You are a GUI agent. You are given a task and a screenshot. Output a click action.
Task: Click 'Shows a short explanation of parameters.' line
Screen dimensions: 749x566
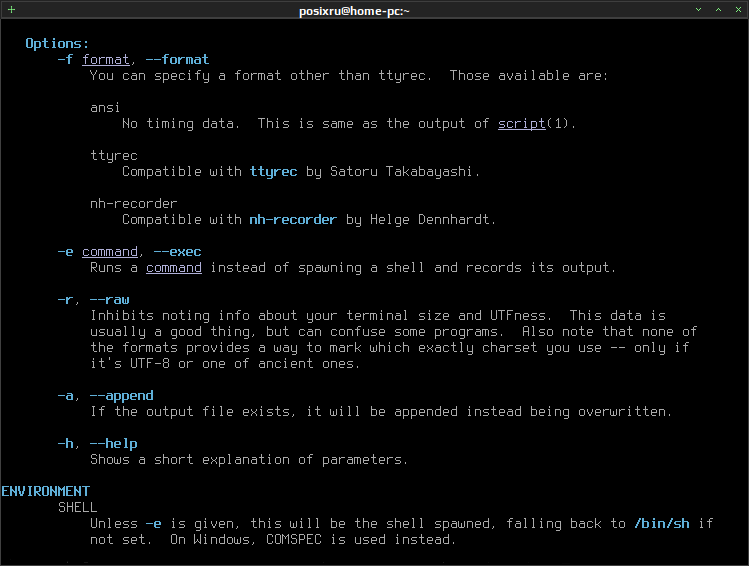(x=249, y=459)
